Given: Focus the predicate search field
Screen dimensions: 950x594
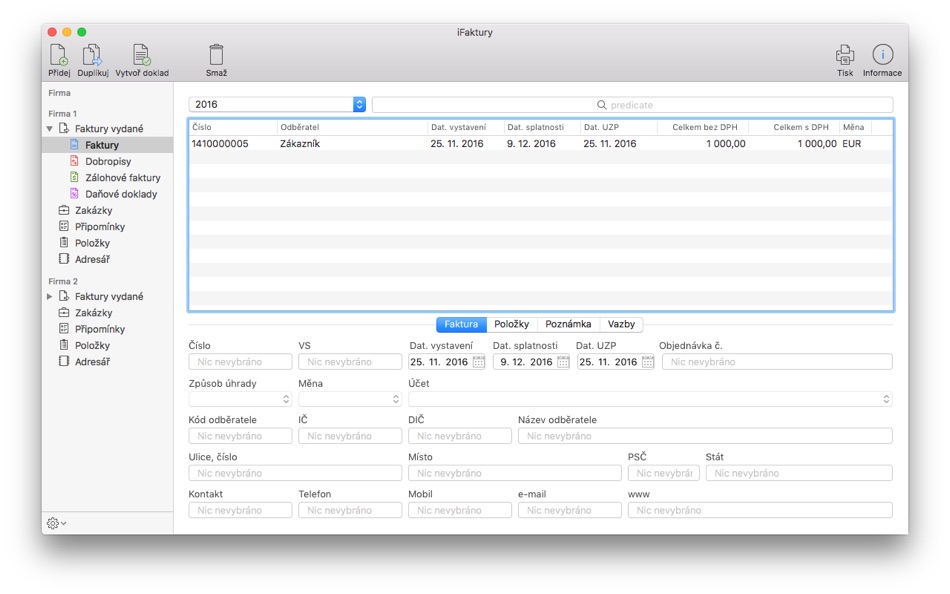Looking at the screenshot, I should 632,104.
